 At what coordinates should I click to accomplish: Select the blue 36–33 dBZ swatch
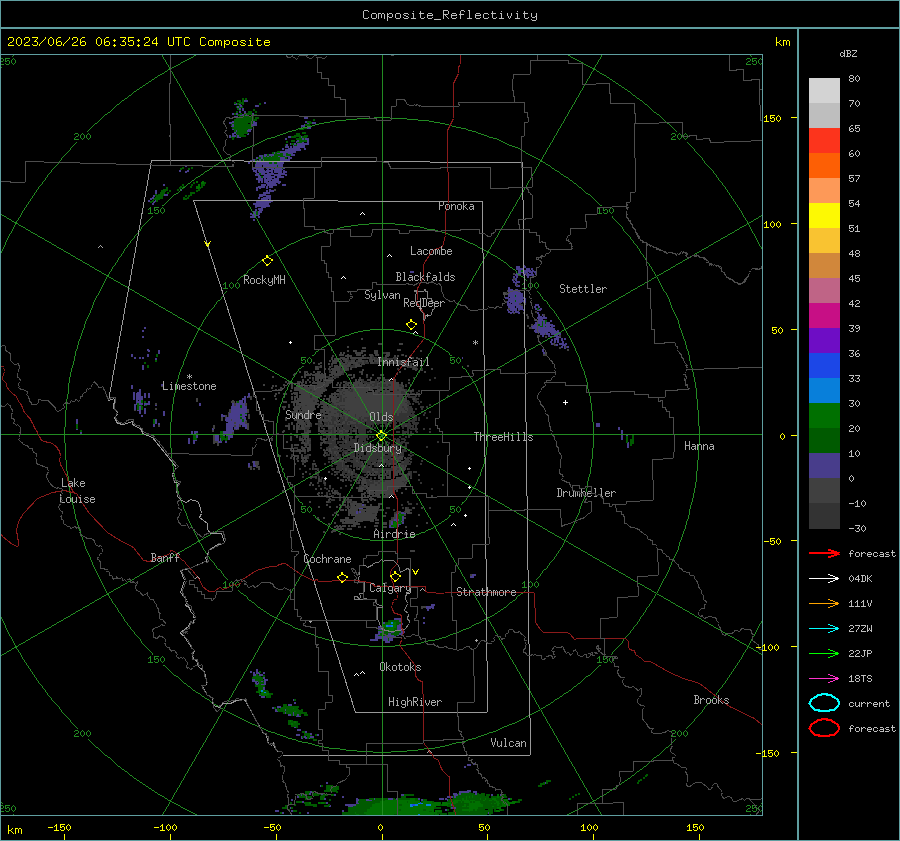coord(824,366)
